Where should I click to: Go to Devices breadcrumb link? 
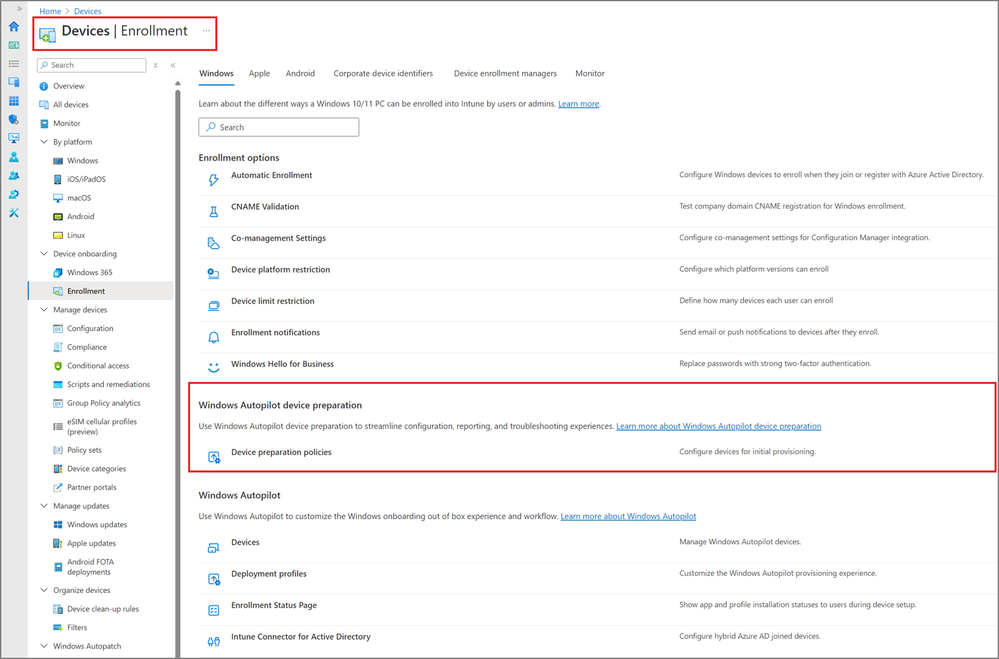pyautogui.click(x=87, y=11)
